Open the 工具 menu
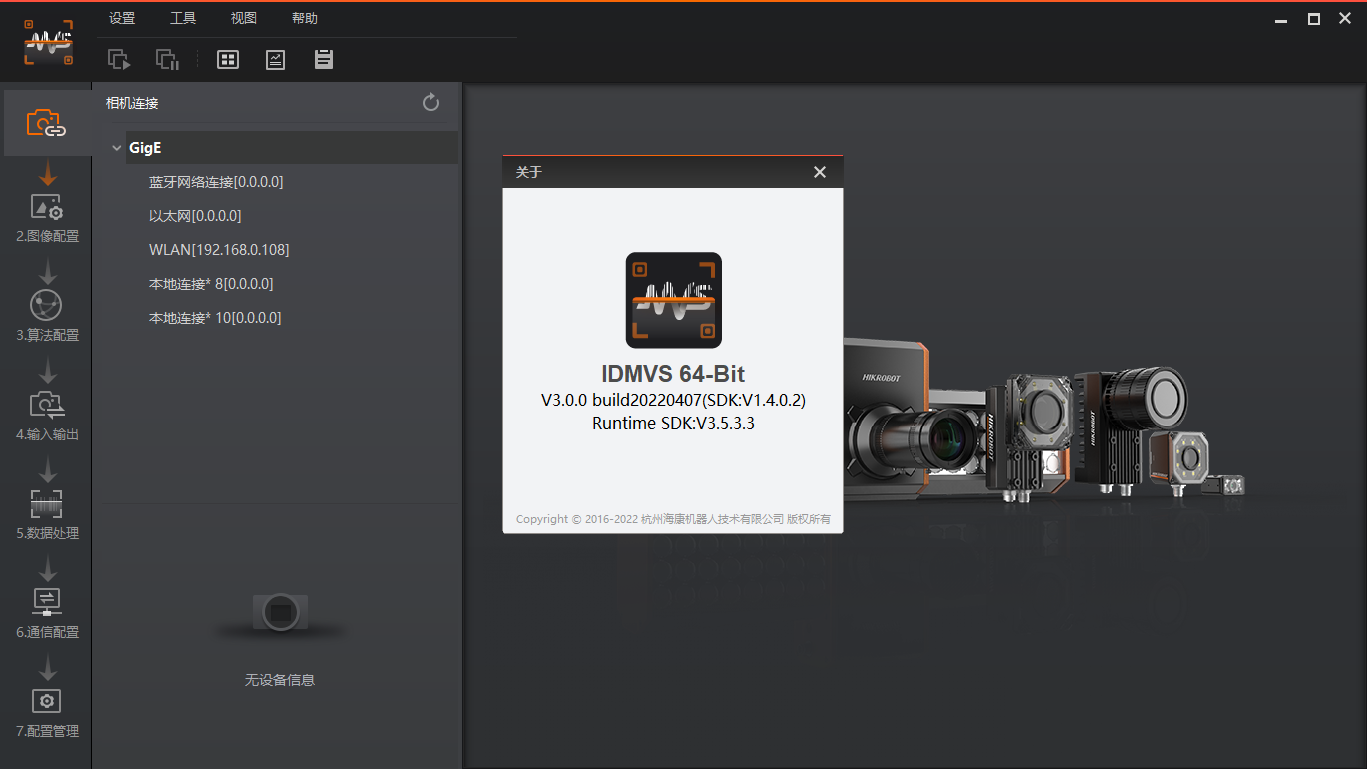This screenshot has width=1367, height=769. click(x=183, y=18)
